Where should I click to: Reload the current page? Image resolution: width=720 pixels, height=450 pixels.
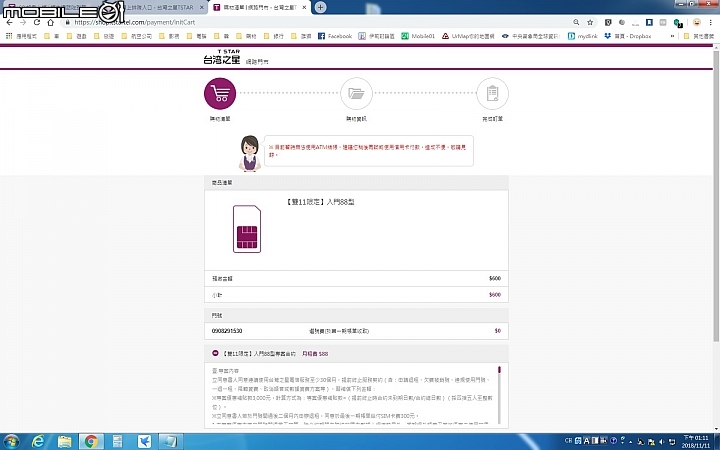tap(37, 22)
